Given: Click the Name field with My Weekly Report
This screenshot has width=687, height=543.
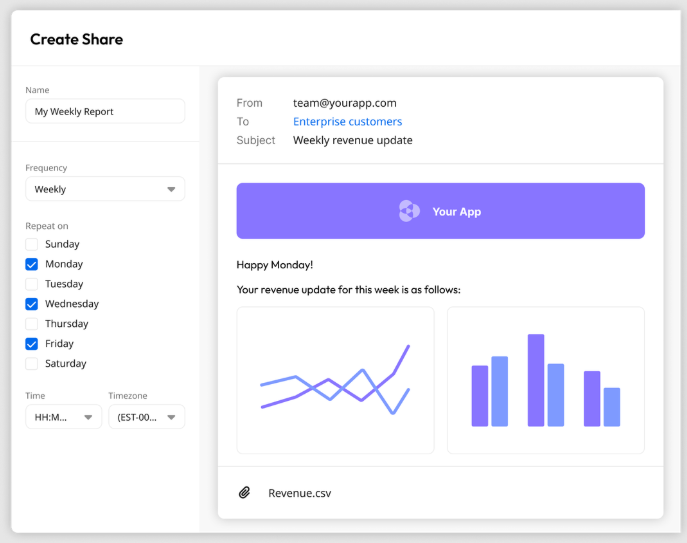Looking at the screenshot, I should (105, 111).
